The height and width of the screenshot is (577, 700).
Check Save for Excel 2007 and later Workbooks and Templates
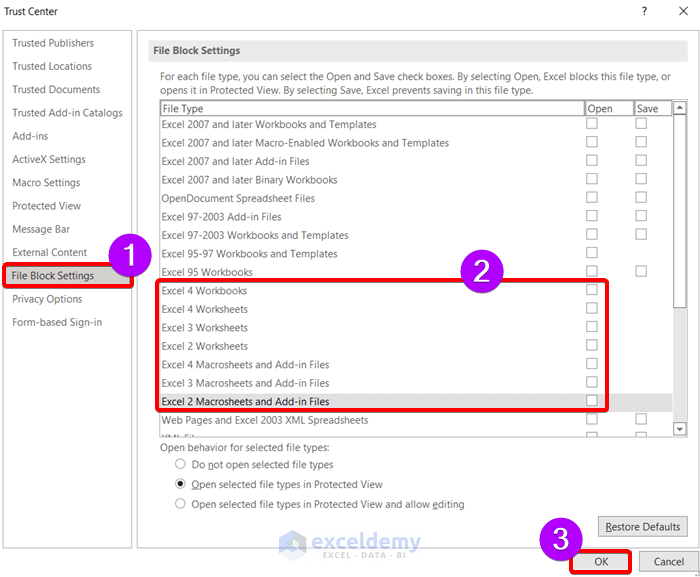coord(641,124)
